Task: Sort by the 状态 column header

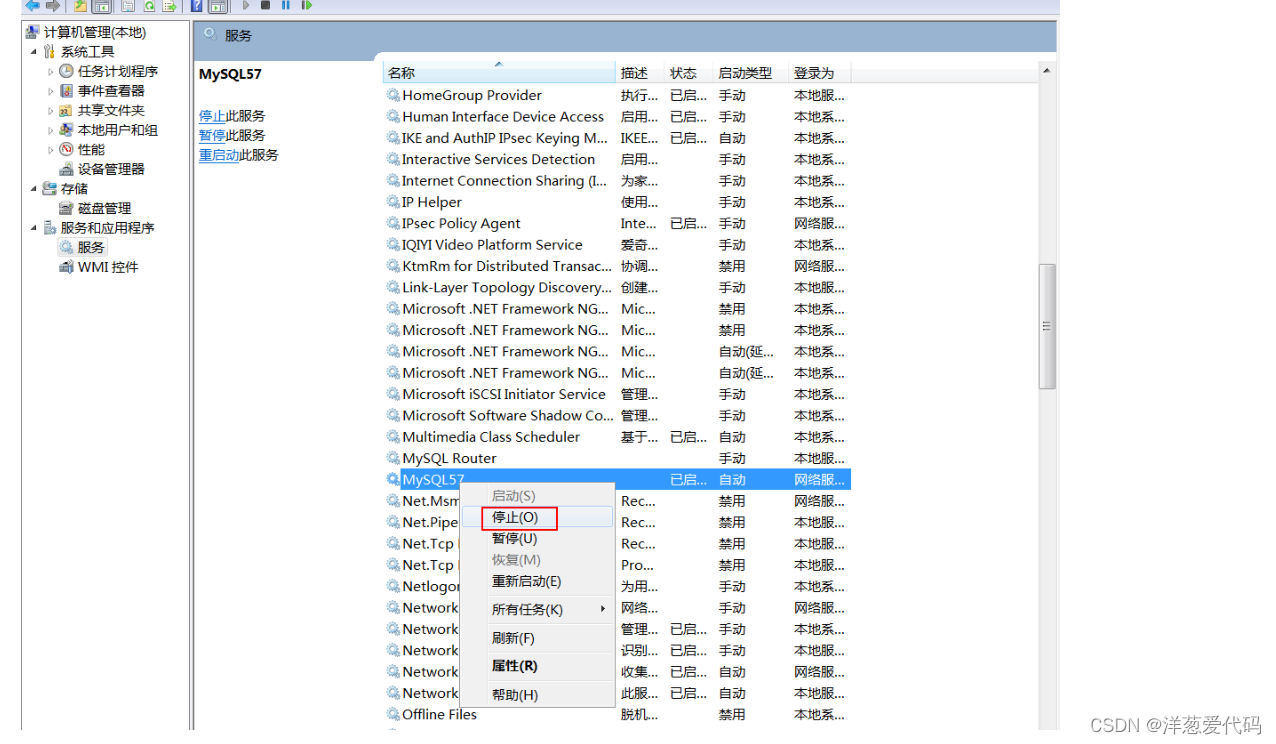Action: [x=689, y=73]
